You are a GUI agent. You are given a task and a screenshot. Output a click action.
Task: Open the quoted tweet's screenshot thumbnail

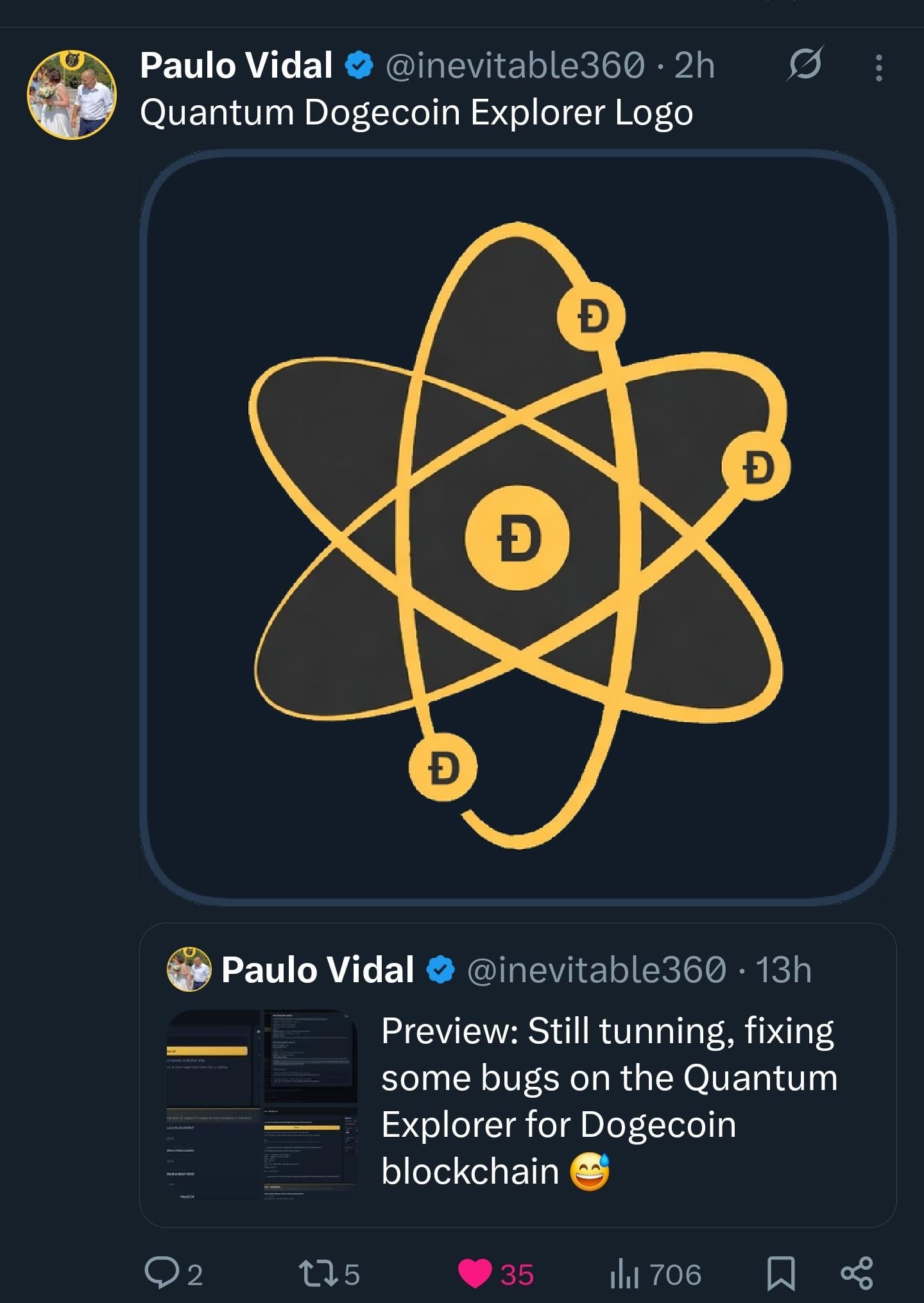click(262, 1104)
